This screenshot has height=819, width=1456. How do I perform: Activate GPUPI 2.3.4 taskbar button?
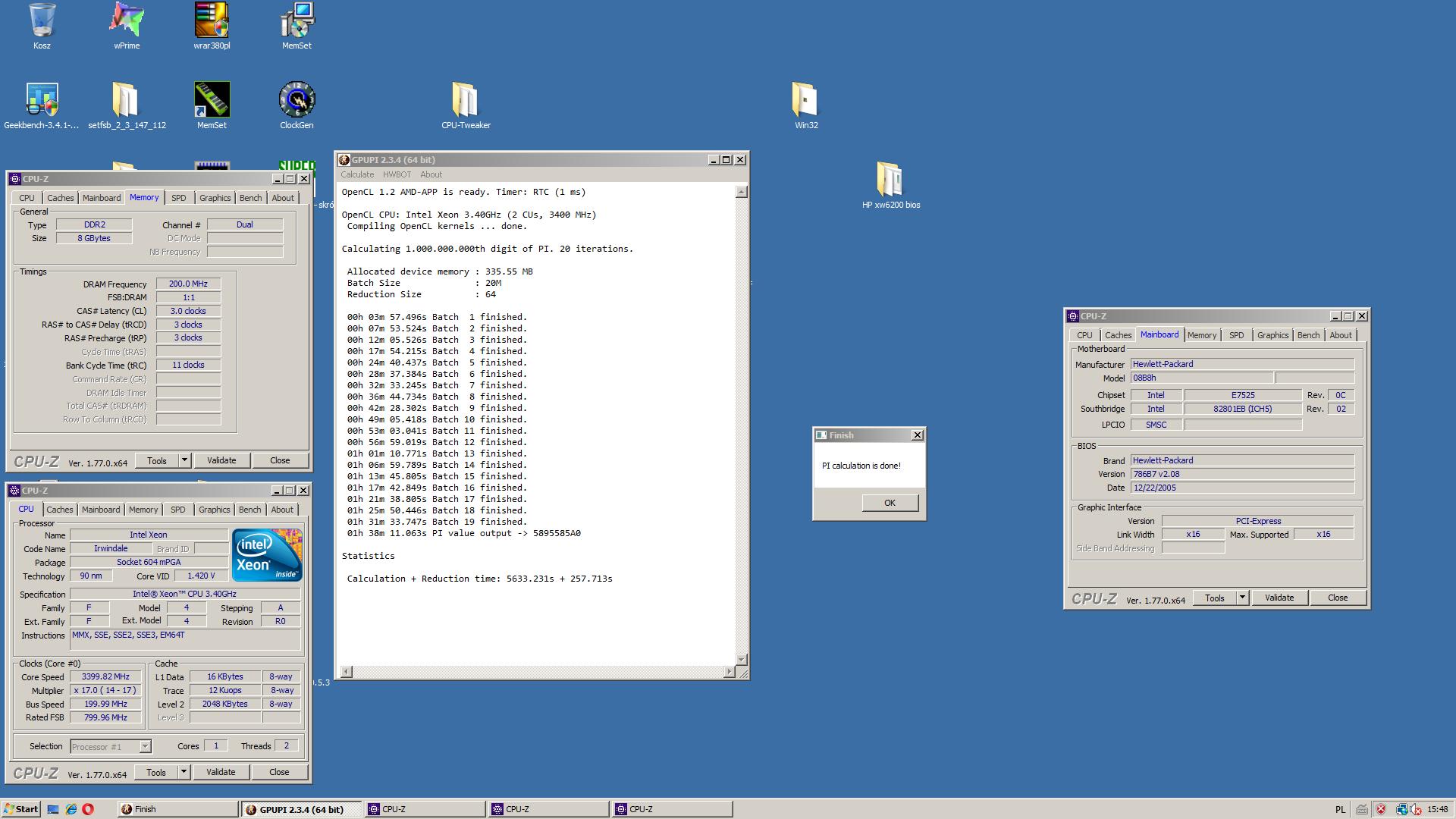pos(301,809)
